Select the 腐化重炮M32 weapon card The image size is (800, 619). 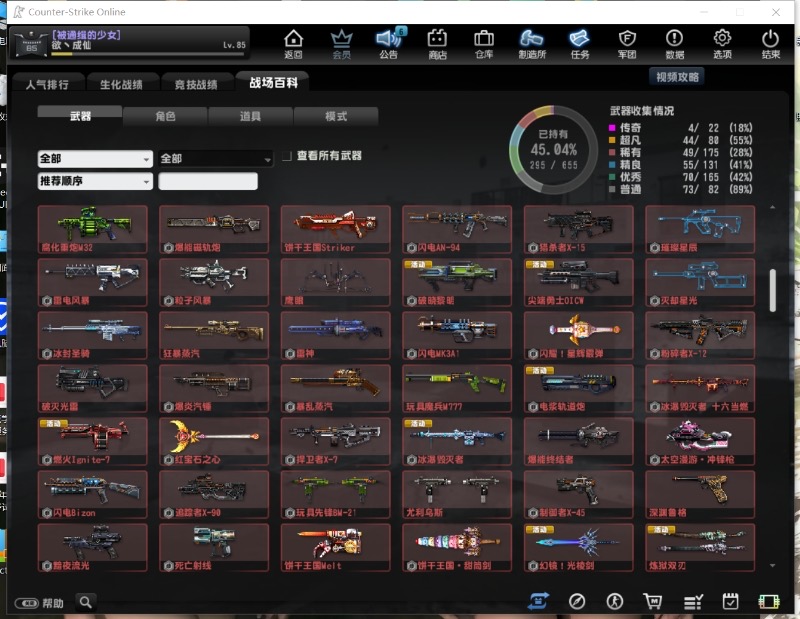(x=92, y=230)
